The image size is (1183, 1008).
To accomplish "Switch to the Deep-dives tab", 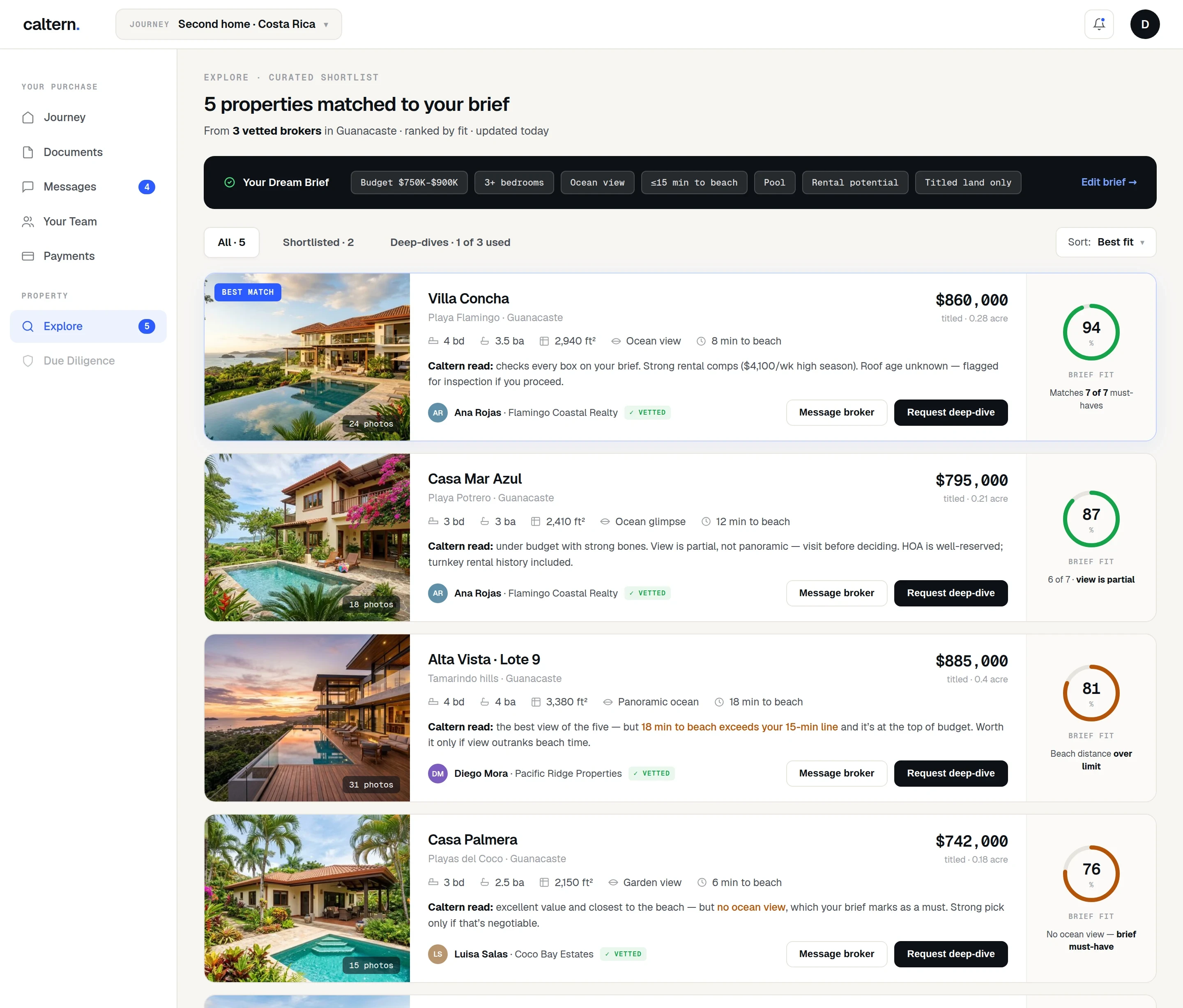I will (450, 242).
